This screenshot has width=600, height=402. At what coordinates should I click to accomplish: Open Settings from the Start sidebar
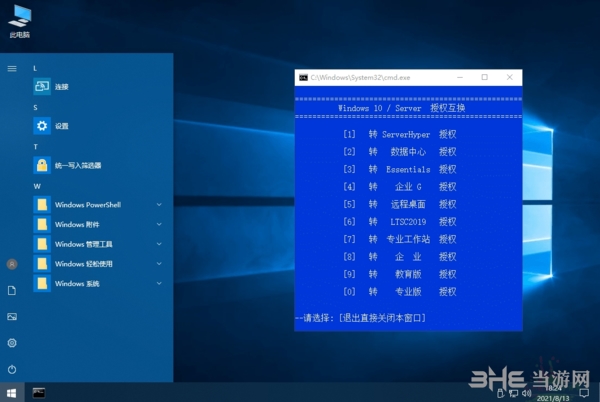click(12, 343)
